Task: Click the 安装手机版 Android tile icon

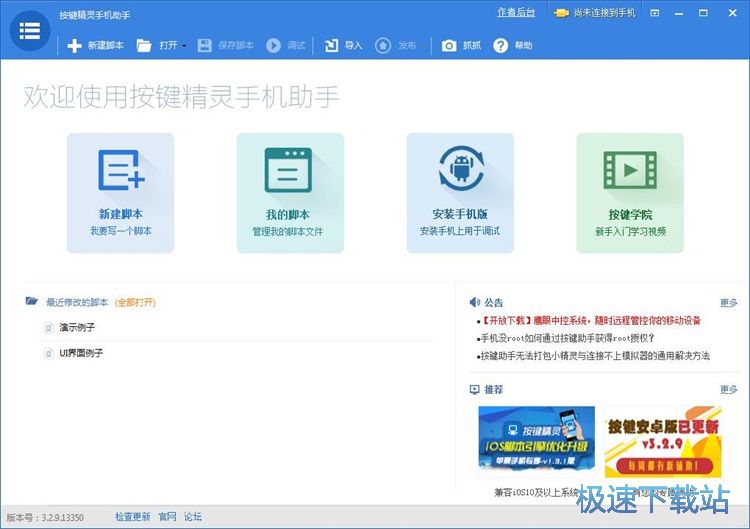Action: pyautogui.click(x=460, y=170)
